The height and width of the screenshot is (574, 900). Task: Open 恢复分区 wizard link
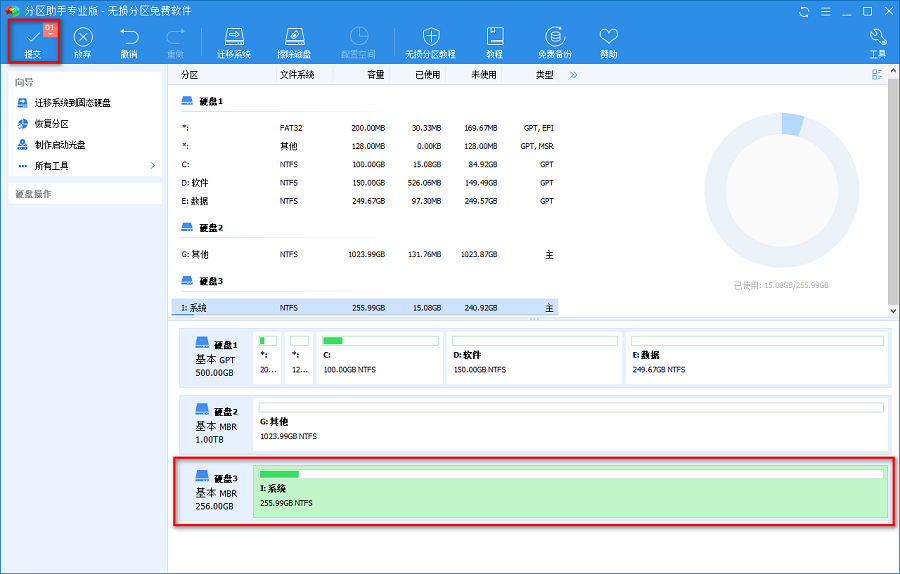tap(51, 123)
